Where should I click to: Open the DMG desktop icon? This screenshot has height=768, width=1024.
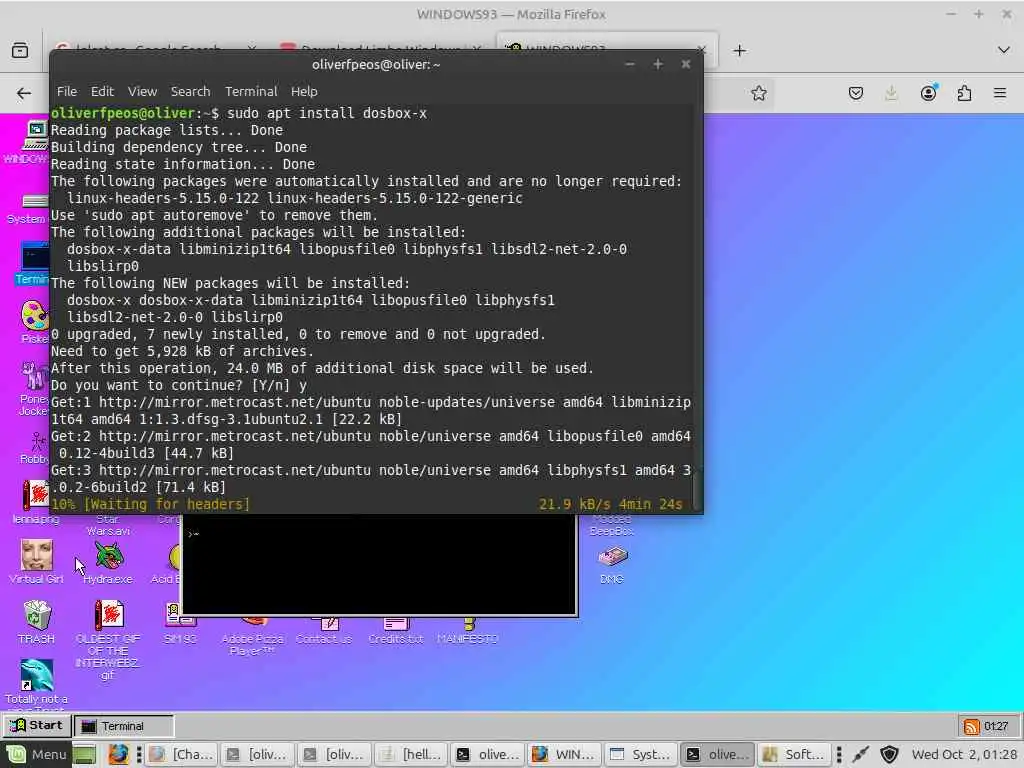[x=612, y=564]
